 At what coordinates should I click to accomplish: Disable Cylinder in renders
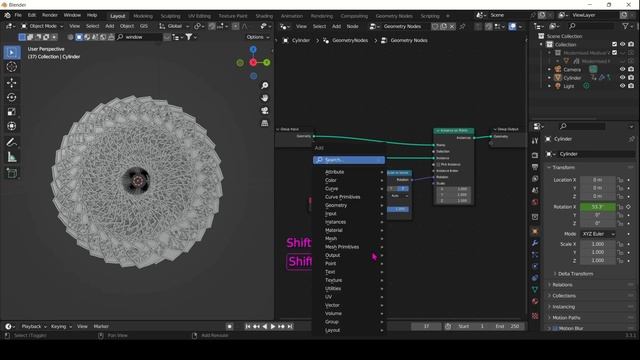pos(631,78)
